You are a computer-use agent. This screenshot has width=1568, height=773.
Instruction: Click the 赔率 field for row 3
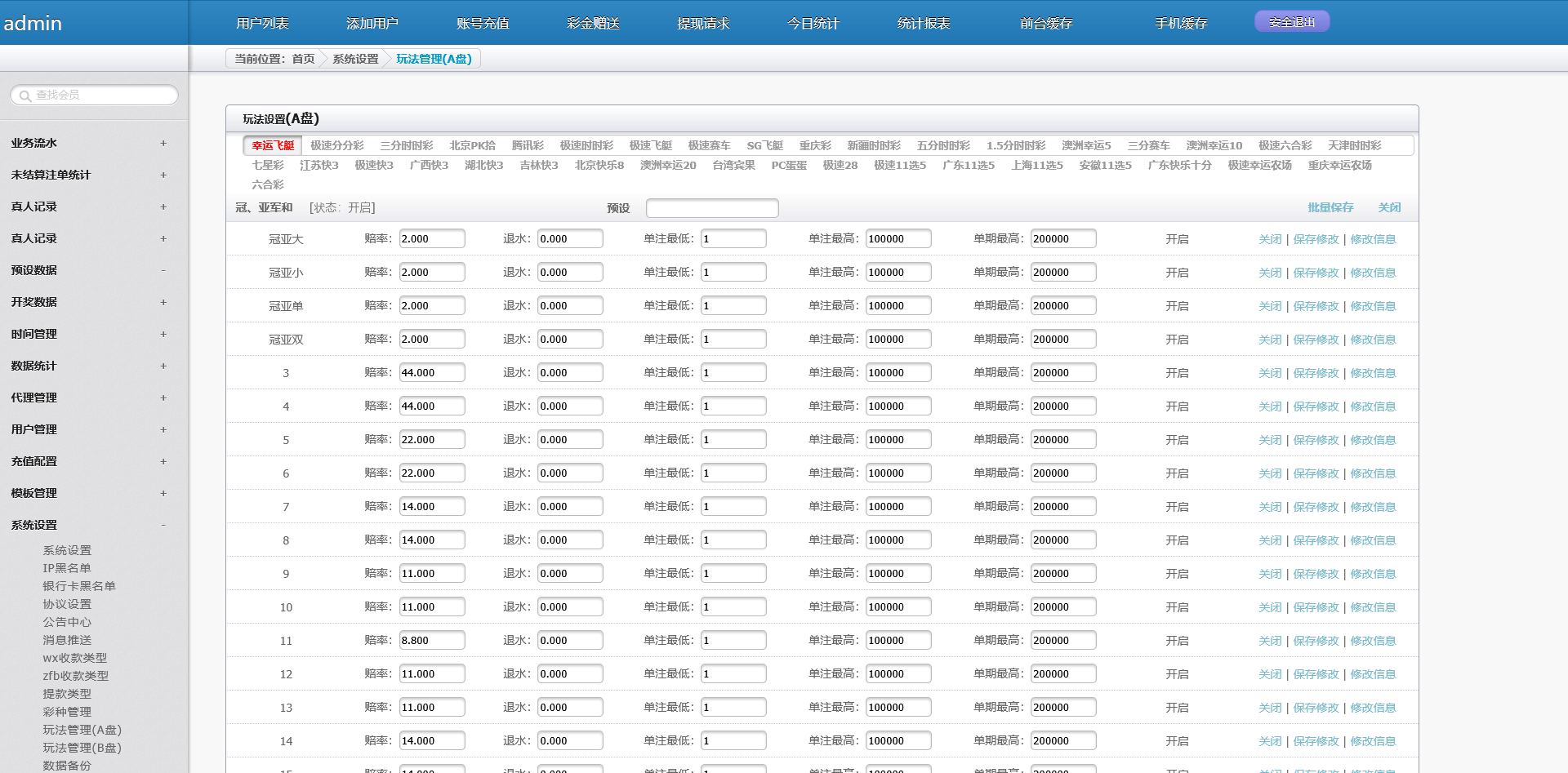coord(431,373)
